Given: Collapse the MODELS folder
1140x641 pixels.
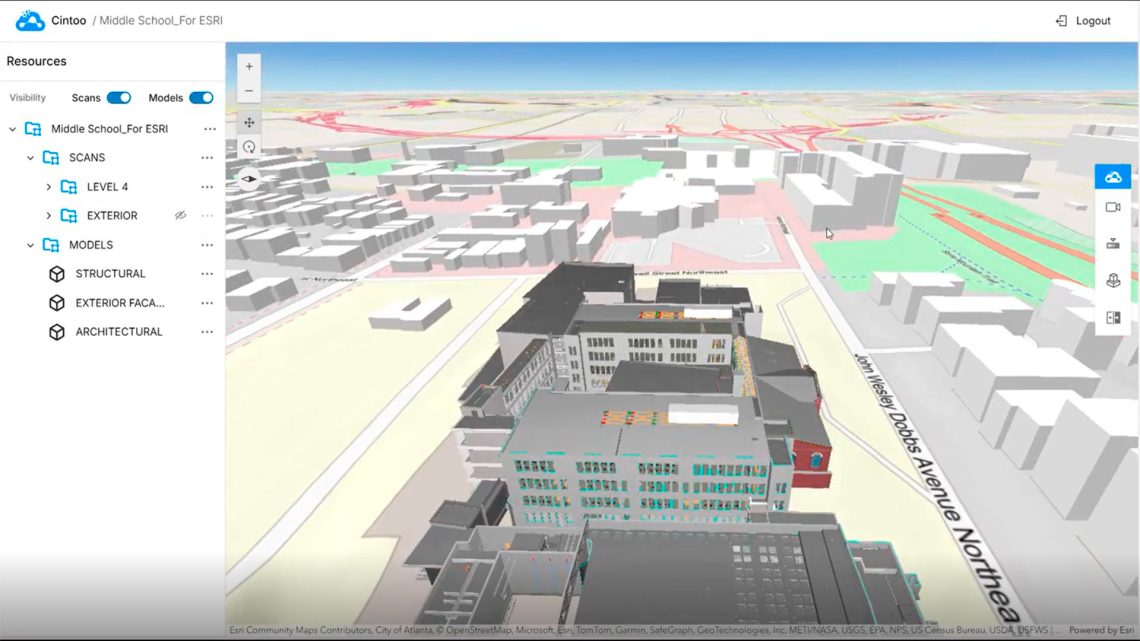Looking at the screenshot, I should (29, 244).
